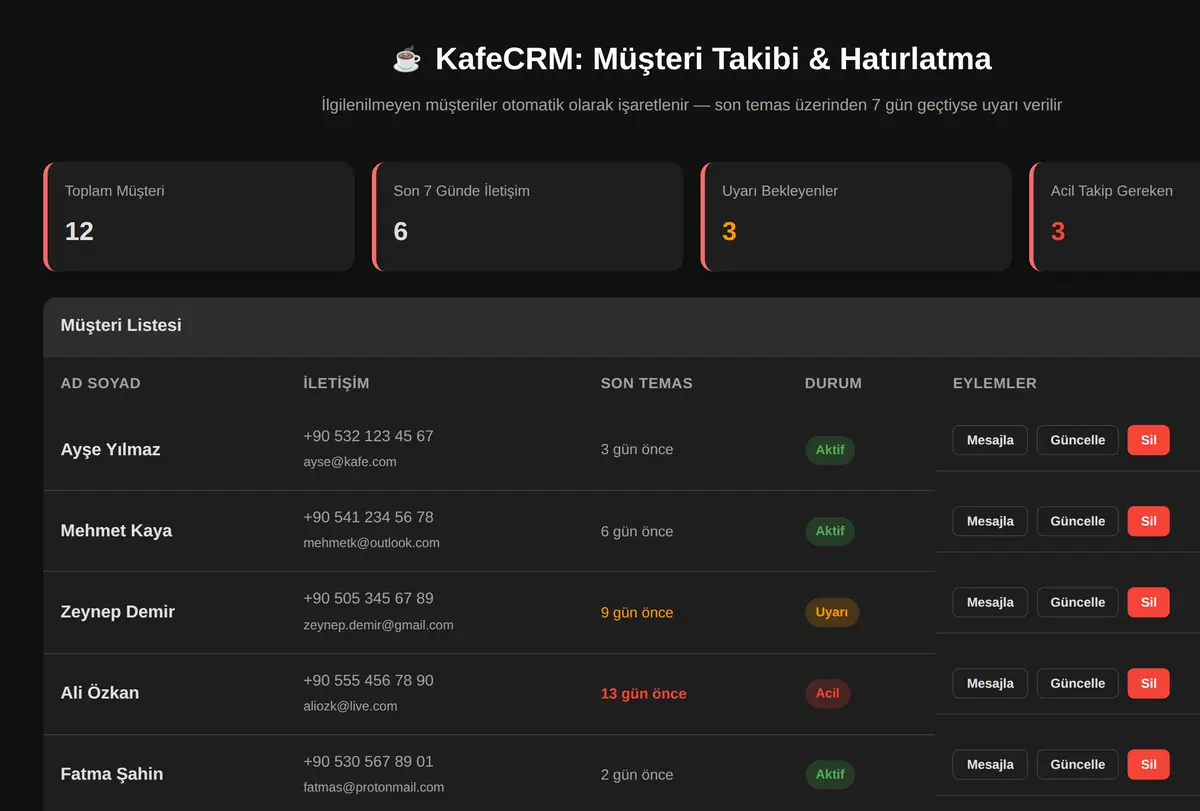This screenshot has height=811, width=1200.
Task: Click the AD SOYAD column header
Action: coord(101,383)
